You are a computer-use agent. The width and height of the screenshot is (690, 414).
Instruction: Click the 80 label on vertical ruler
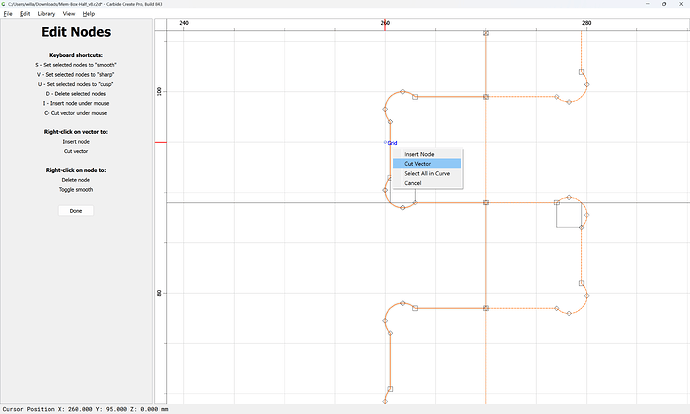click(x=159, y=293)
